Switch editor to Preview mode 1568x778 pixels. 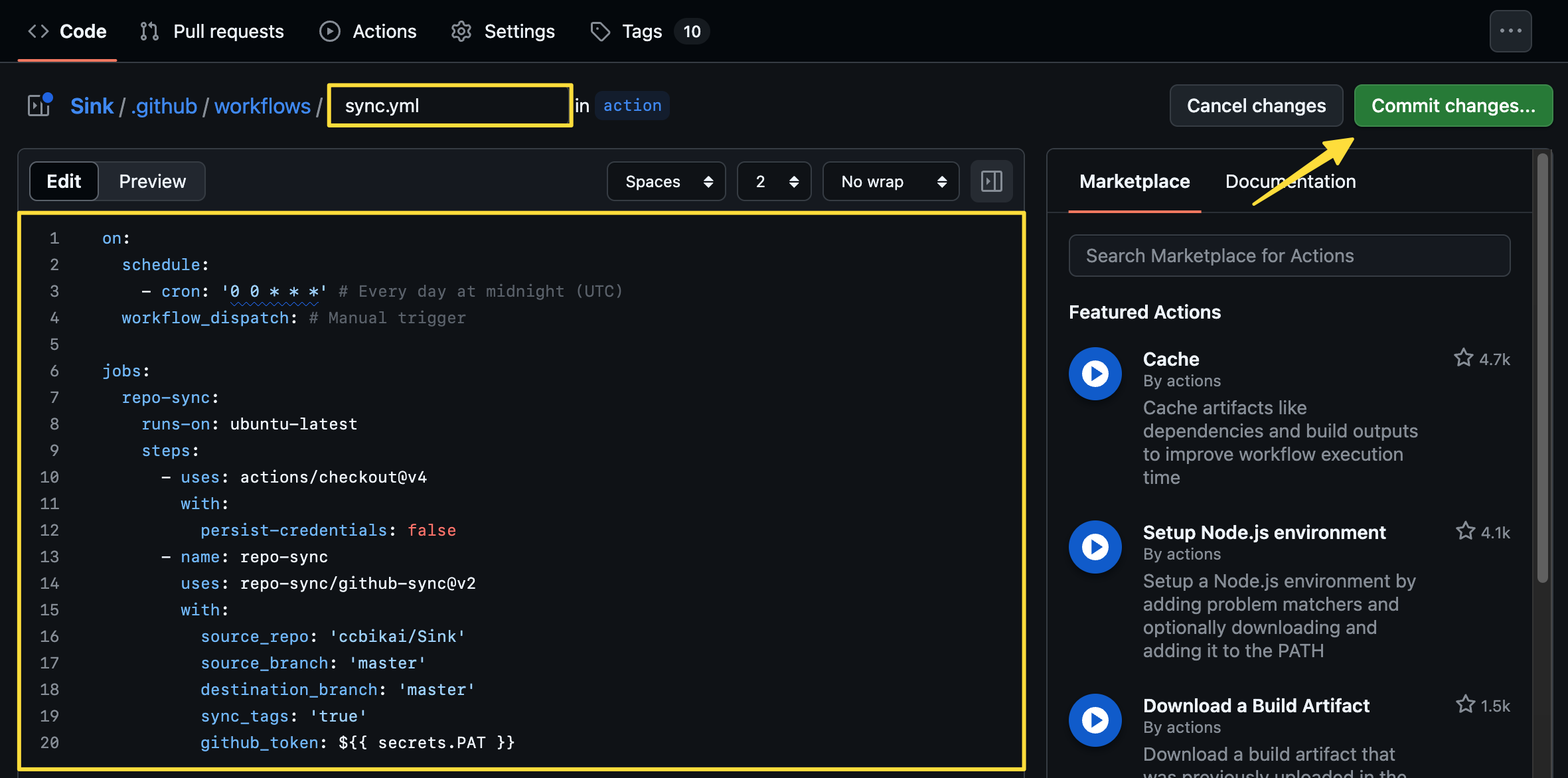(x=152, y=181)
